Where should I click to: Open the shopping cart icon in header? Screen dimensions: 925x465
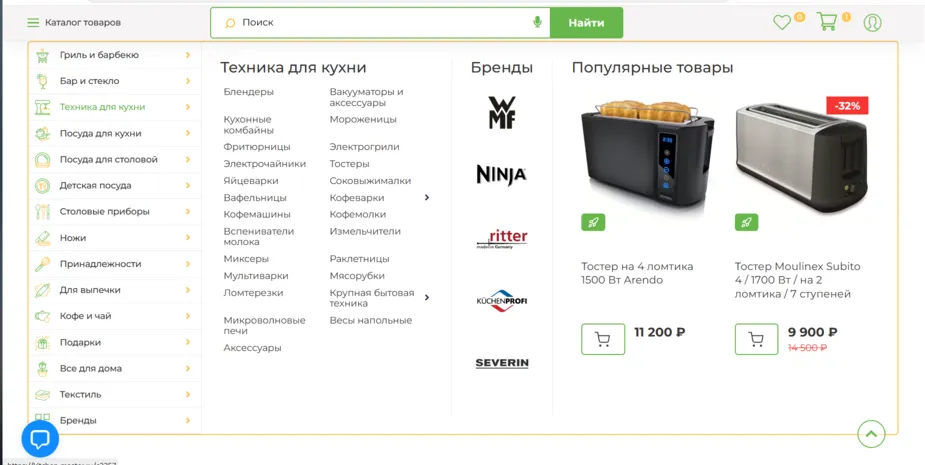827,22
